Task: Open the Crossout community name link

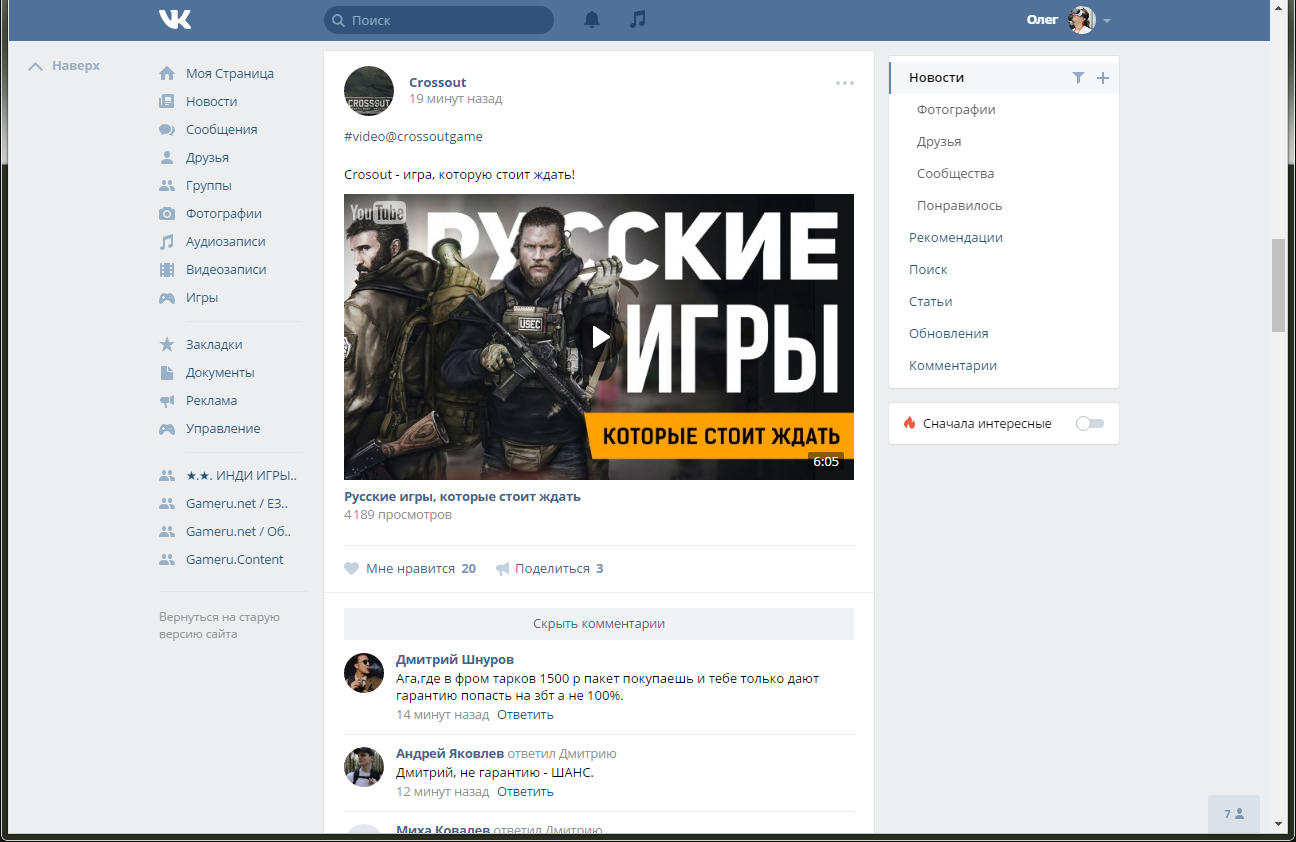Action: 438,82
